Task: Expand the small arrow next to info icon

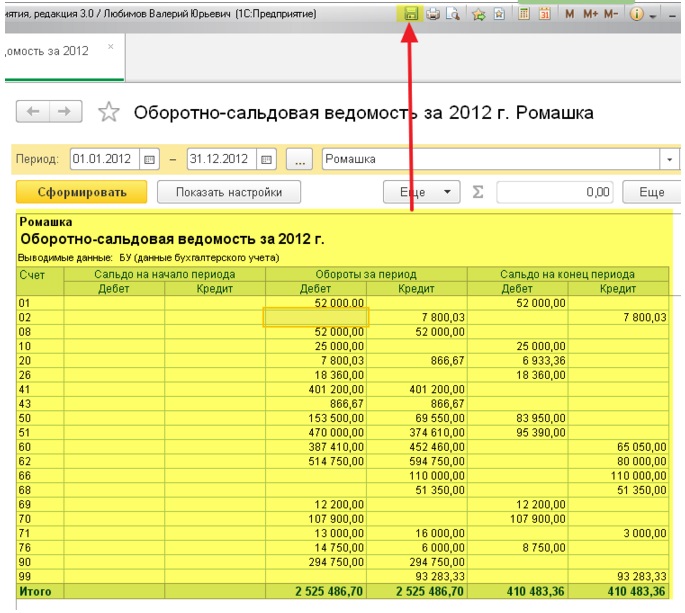Action: click(653, 16)
